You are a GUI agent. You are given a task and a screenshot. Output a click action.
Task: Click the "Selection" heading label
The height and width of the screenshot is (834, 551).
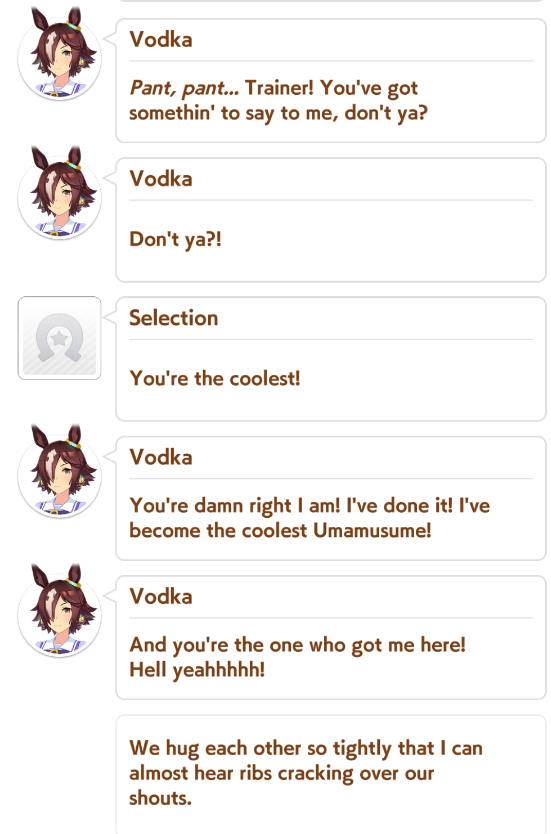click(174, 318)
